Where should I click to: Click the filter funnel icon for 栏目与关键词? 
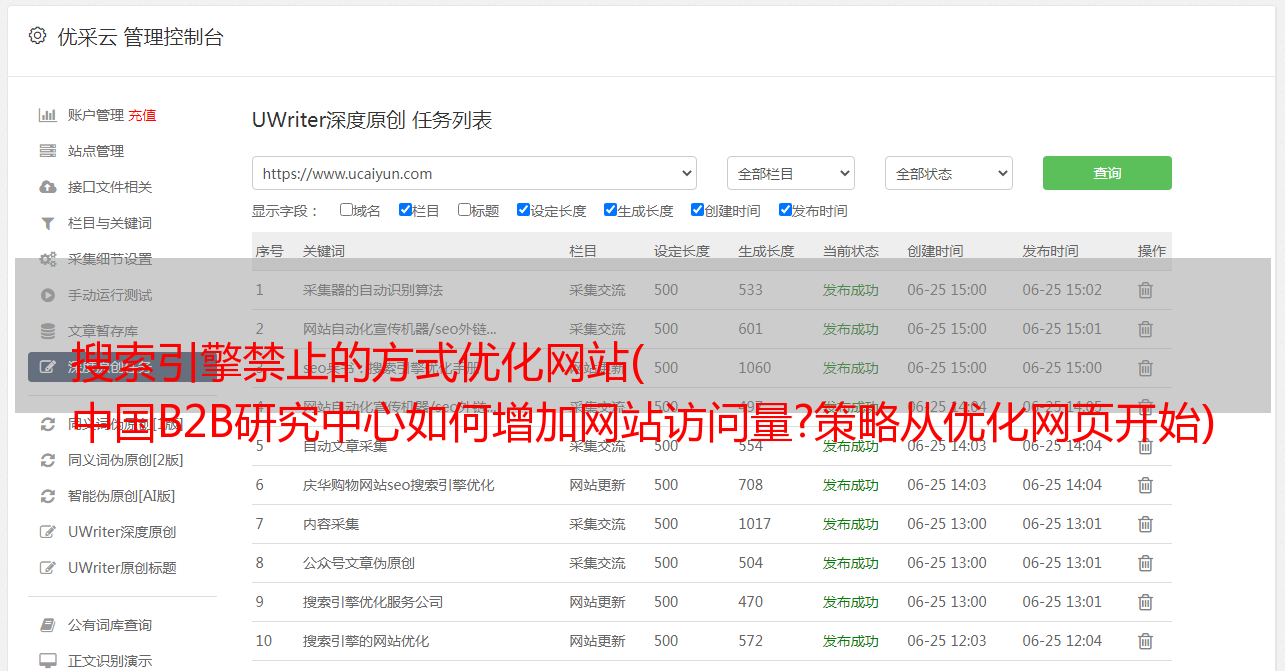click(47, 223)
